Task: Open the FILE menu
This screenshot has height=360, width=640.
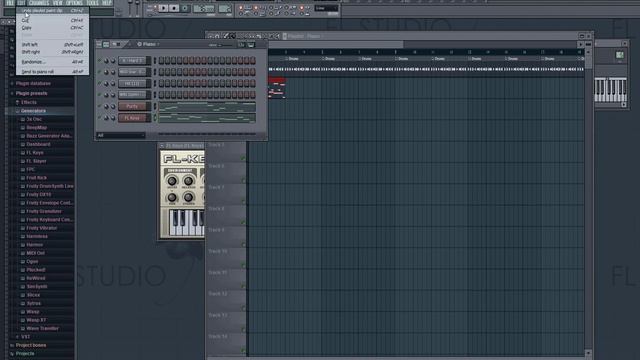Action: pyautogui.click(x=10, y=3)
